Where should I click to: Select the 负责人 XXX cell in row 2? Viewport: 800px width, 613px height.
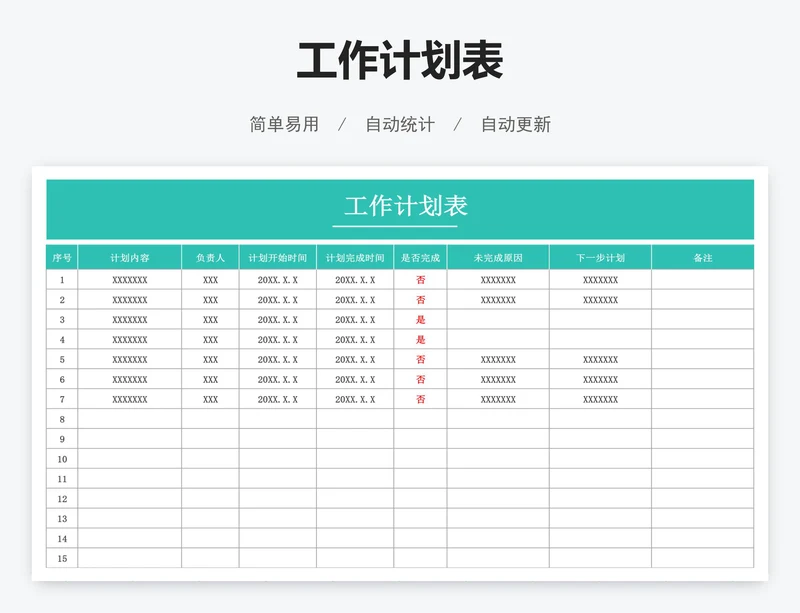click(210, 300)
